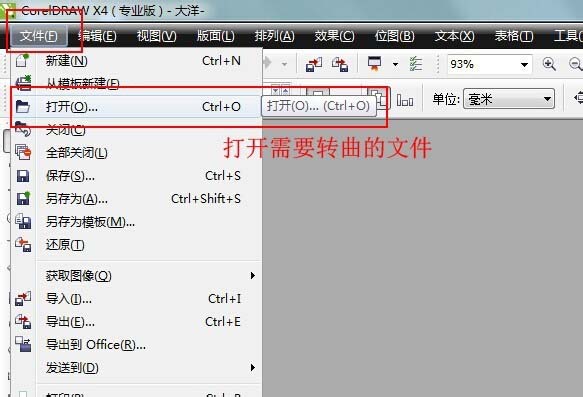Click the close-all icon beside 全部关闭
Screen dimensions: 583x397
click(x=23, y=152)
